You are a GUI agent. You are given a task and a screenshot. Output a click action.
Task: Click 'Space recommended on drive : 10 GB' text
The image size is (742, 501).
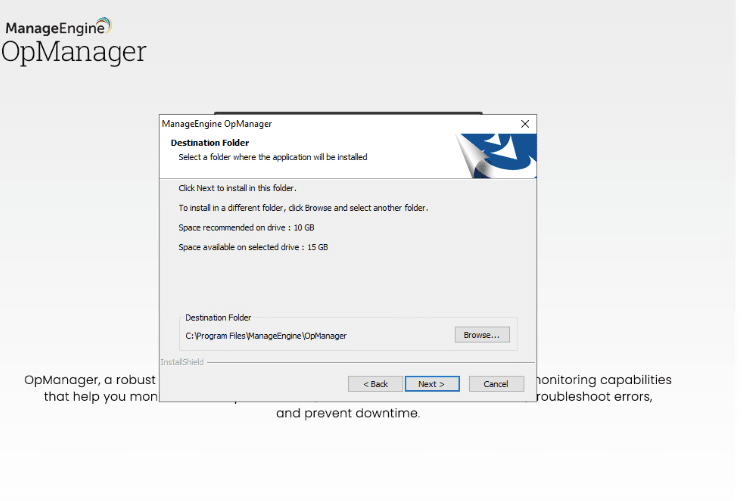[x=246, y=228]
